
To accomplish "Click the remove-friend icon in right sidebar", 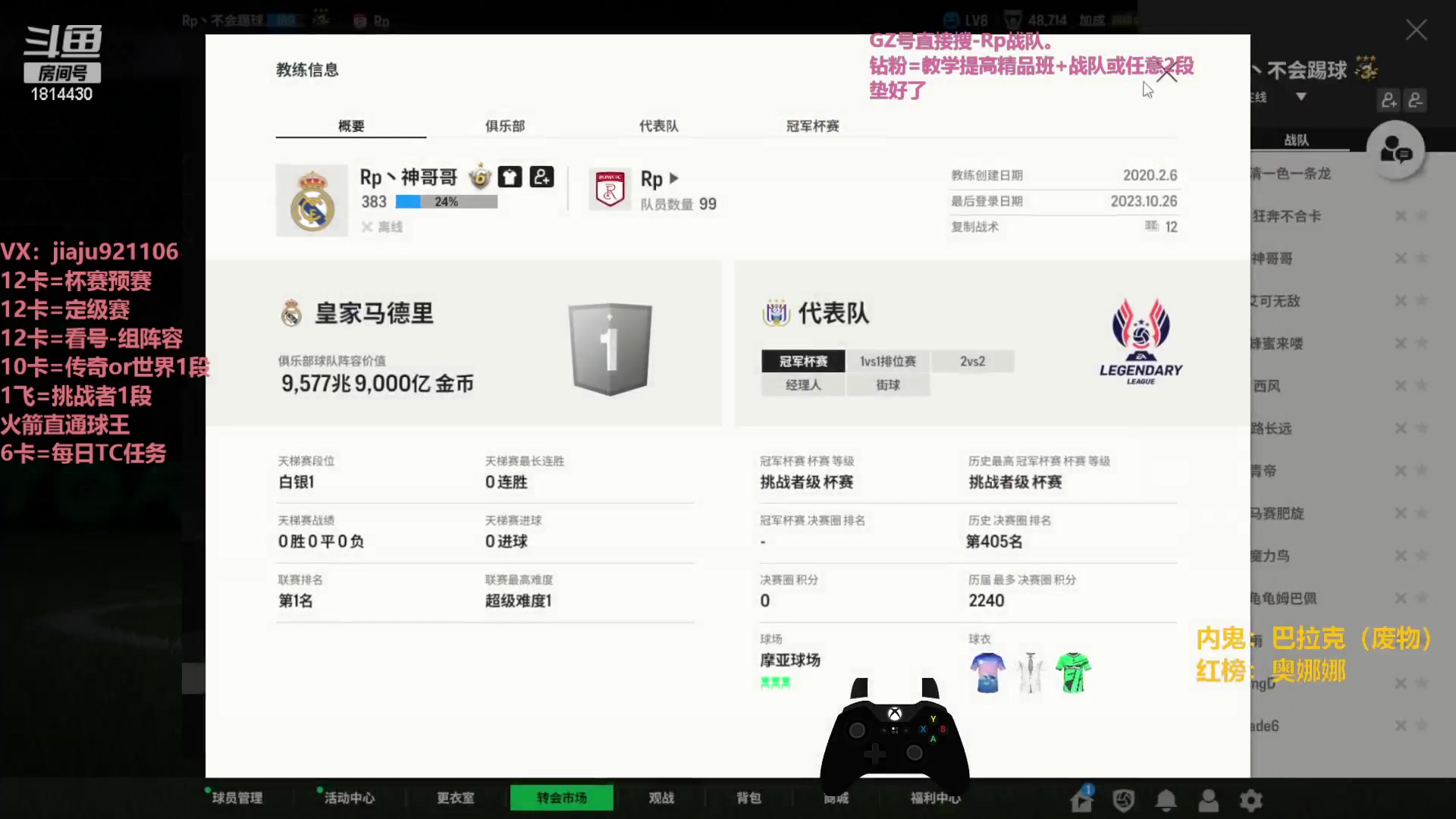I will click(1416, 100).
